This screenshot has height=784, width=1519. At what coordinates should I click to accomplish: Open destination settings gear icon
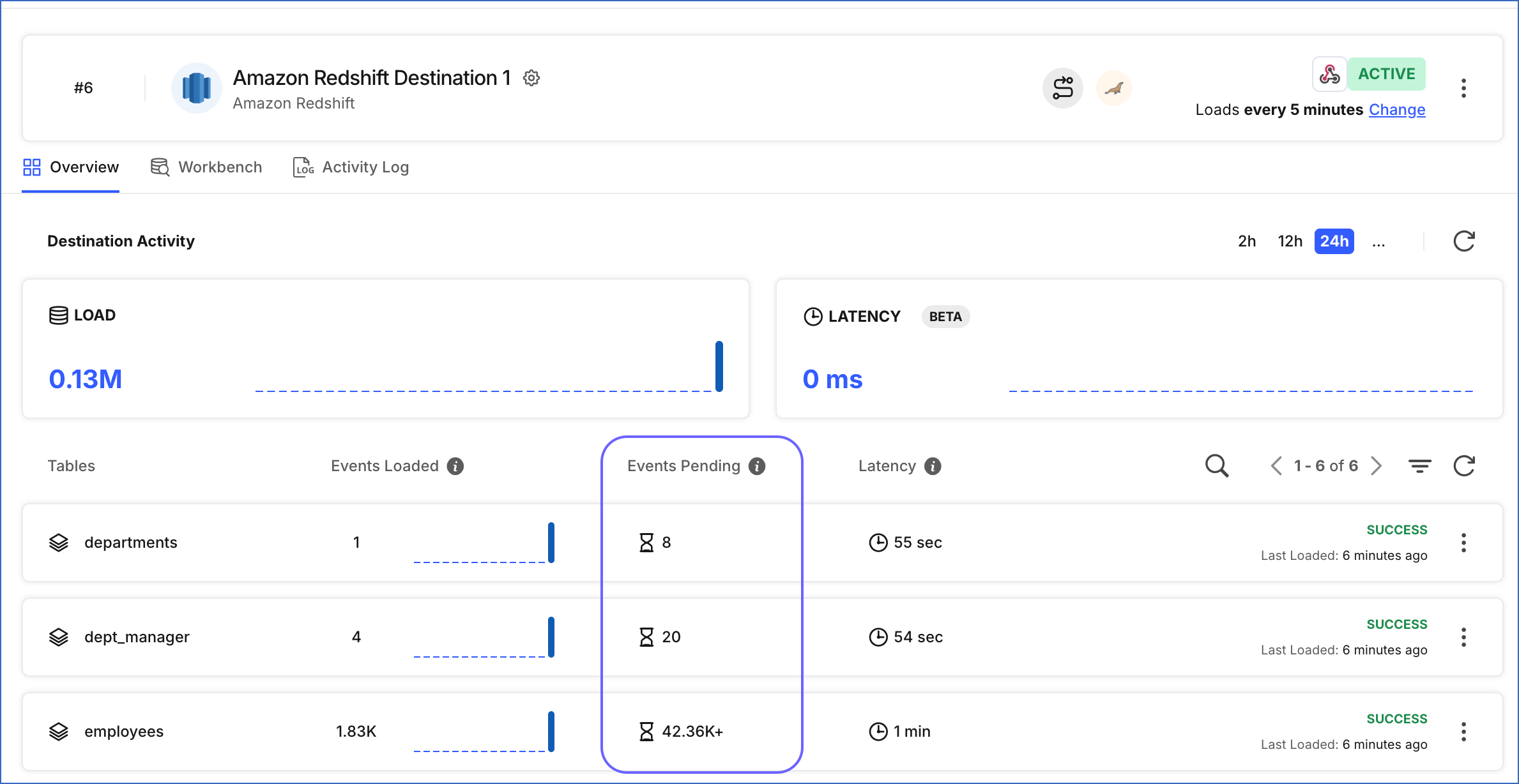(x=531, y=78)
